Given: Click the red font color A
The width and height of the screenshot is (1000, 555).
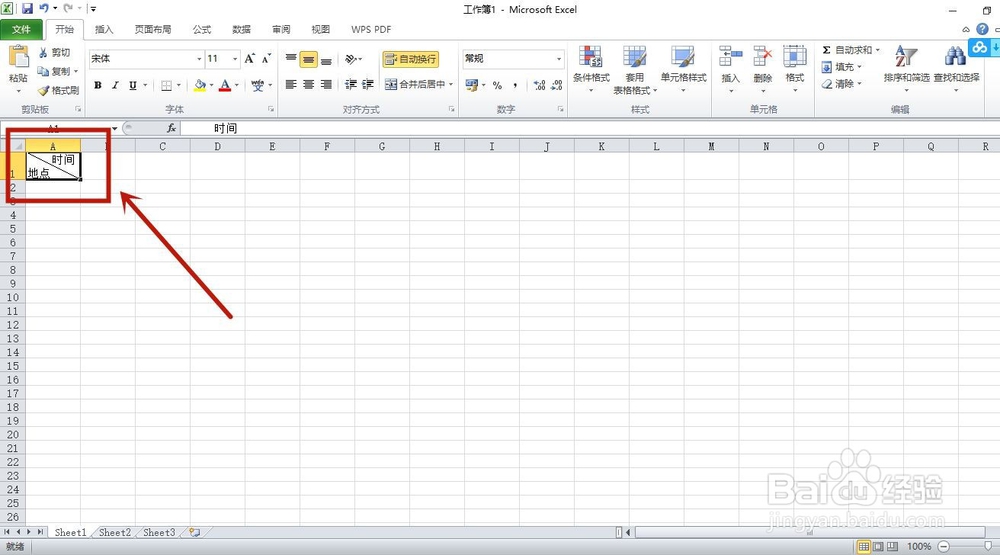Looking at the screenshot, I should (x=224, y=85).
